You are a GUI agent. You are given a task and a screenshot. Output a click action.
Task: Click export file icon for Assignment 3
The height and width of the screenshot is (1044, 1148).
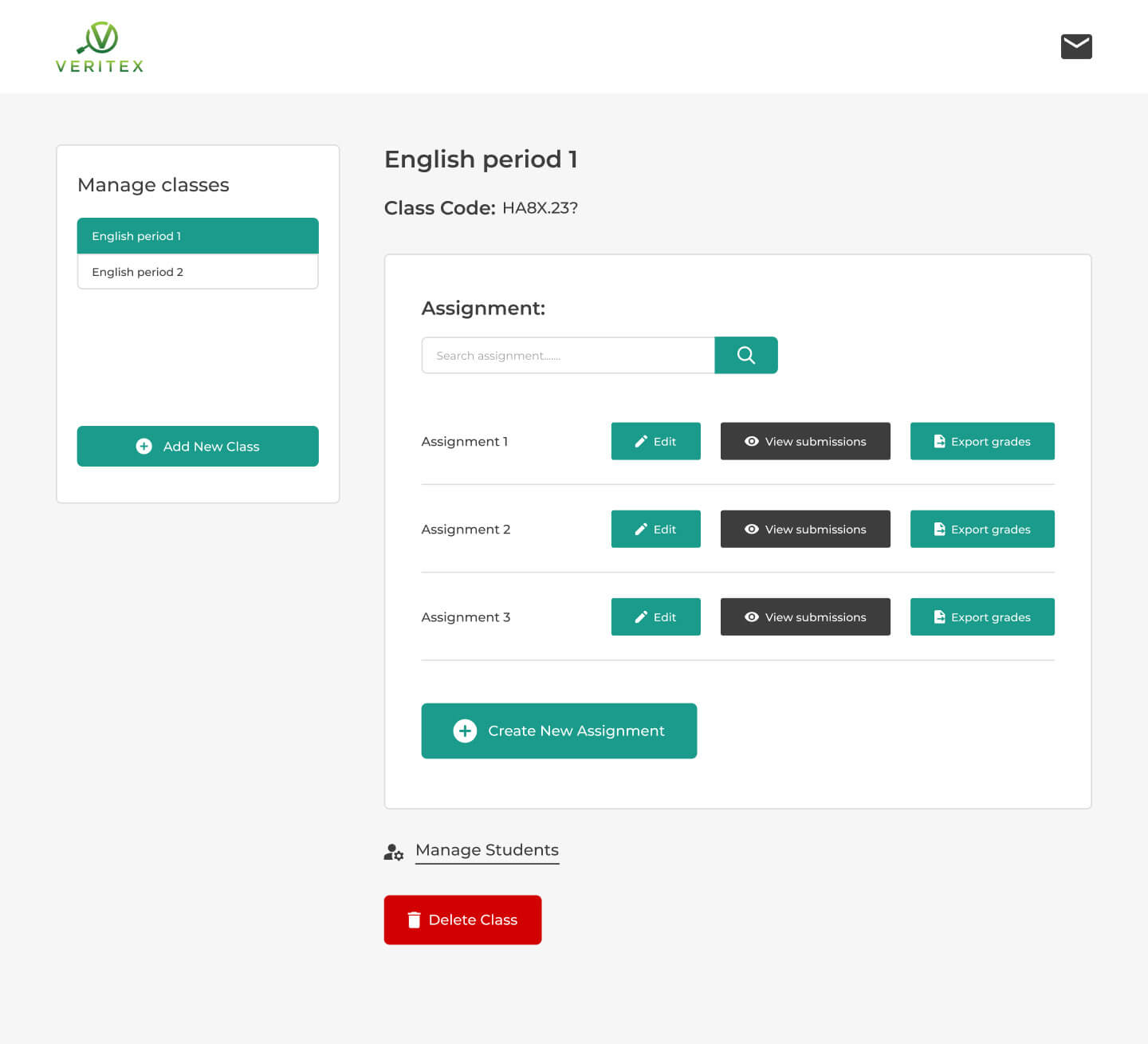point(939,617)
